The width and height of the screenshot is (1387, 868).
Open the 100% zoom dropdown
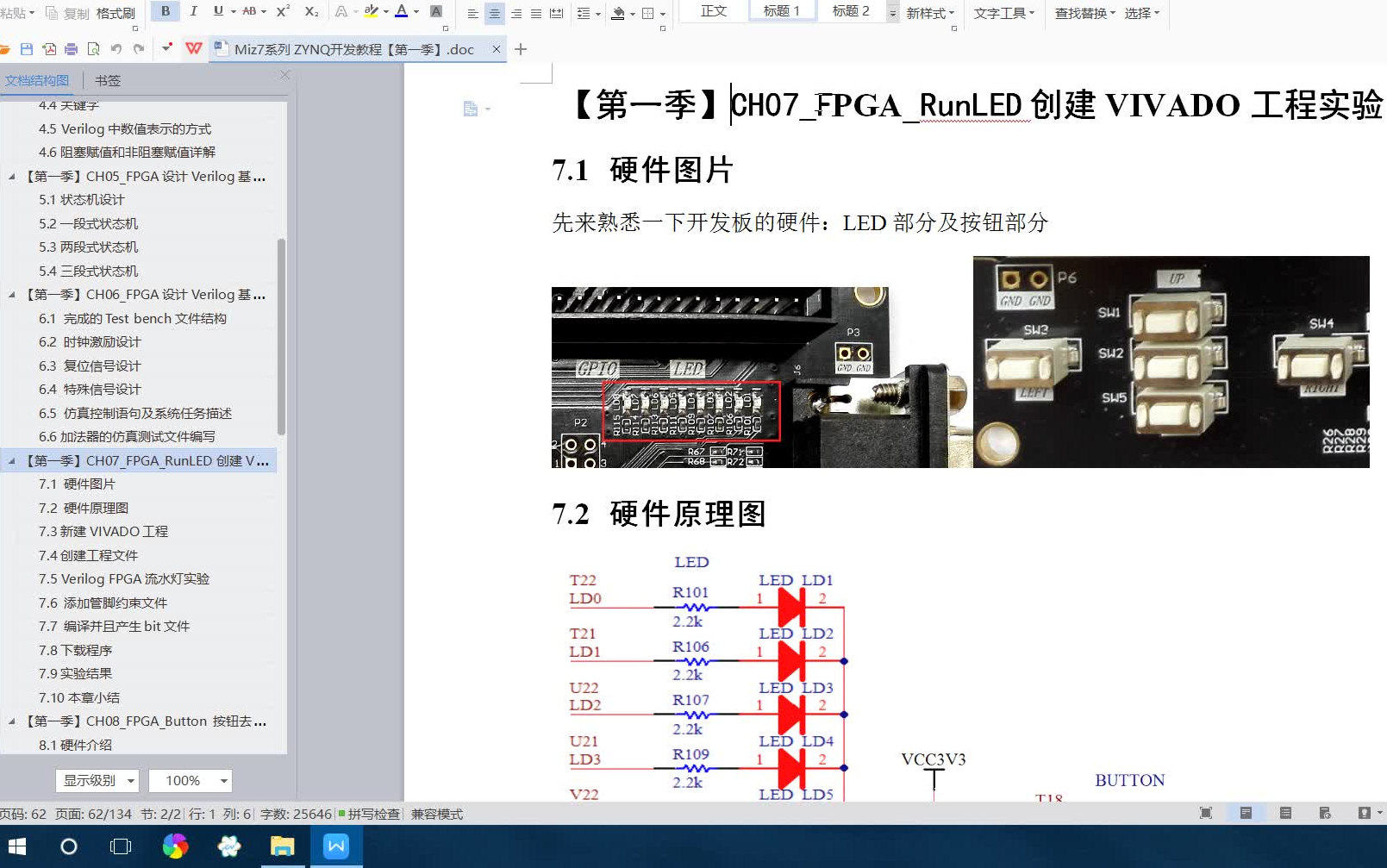[190, 780]
